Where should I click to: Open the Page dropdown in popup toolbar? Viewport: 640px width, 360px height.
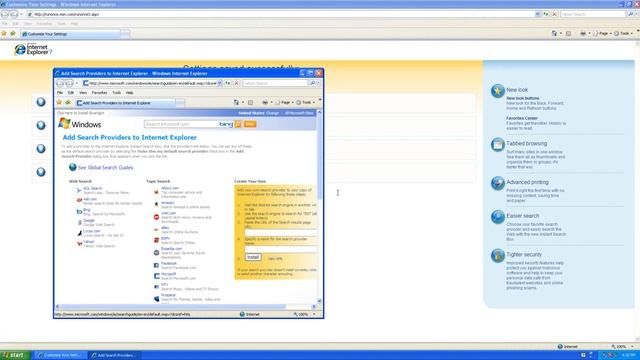point(285,102)
